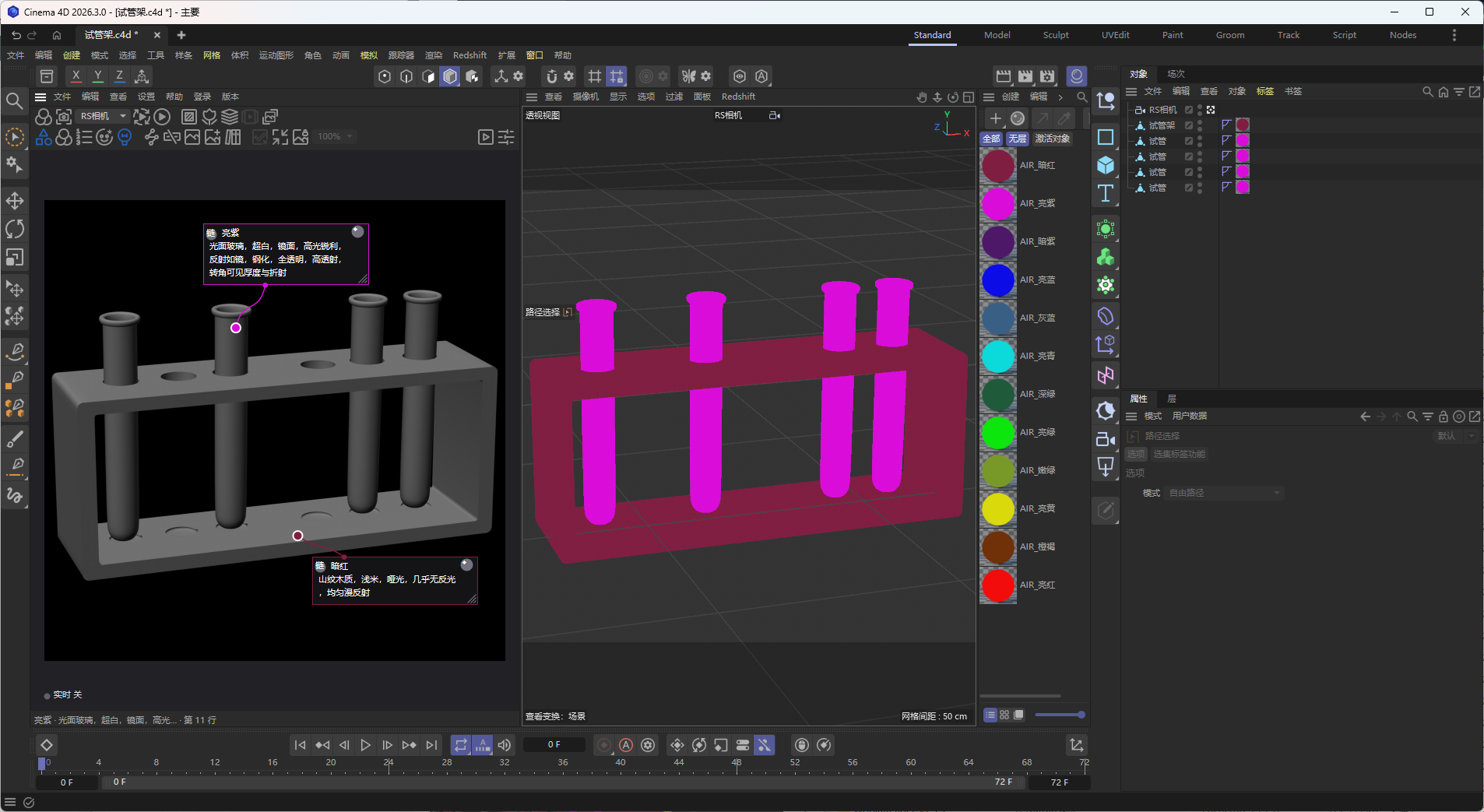Image resolution: width=1484 pixels, height=812 pixels.
Task: Open the 自由路径 mode dropdown
Action: coord(1224,493)
